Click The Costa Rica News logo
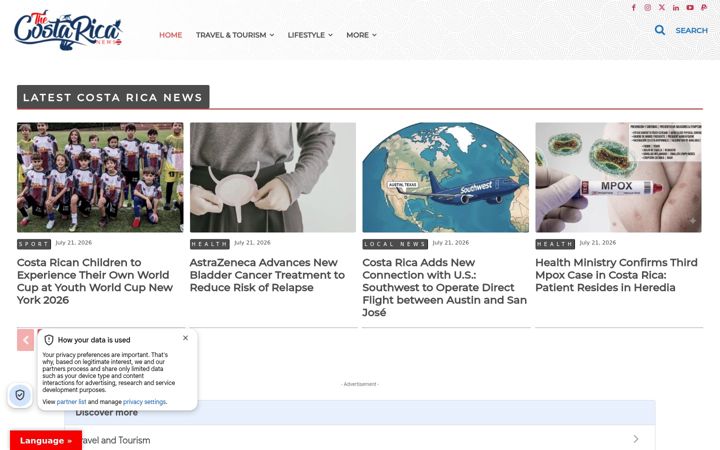Image resolution: width=720 pixels, height=450 pixels. click(x=68, y=30)
